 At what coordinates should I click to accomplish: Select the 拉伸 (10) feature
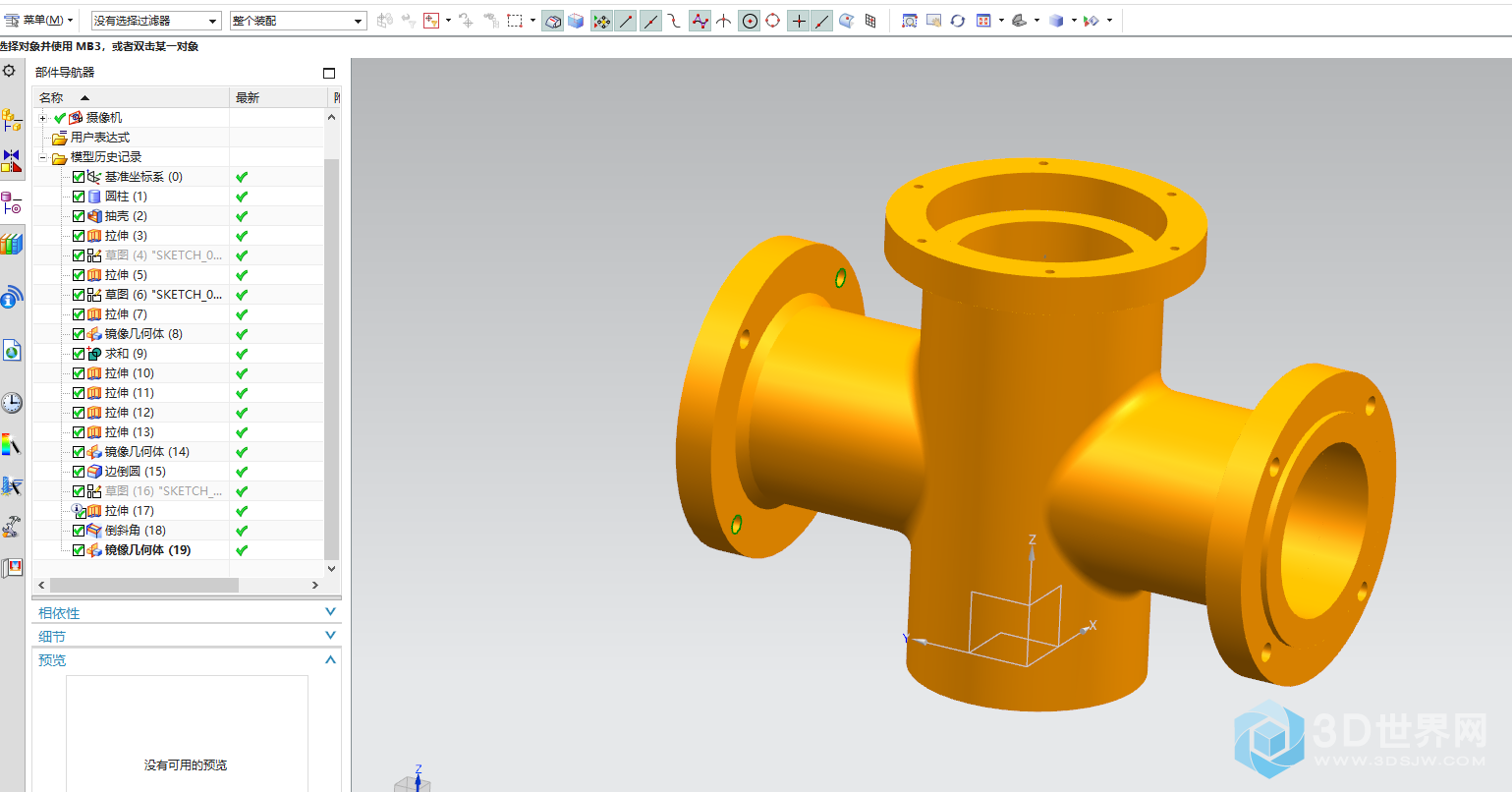point(129,373)
